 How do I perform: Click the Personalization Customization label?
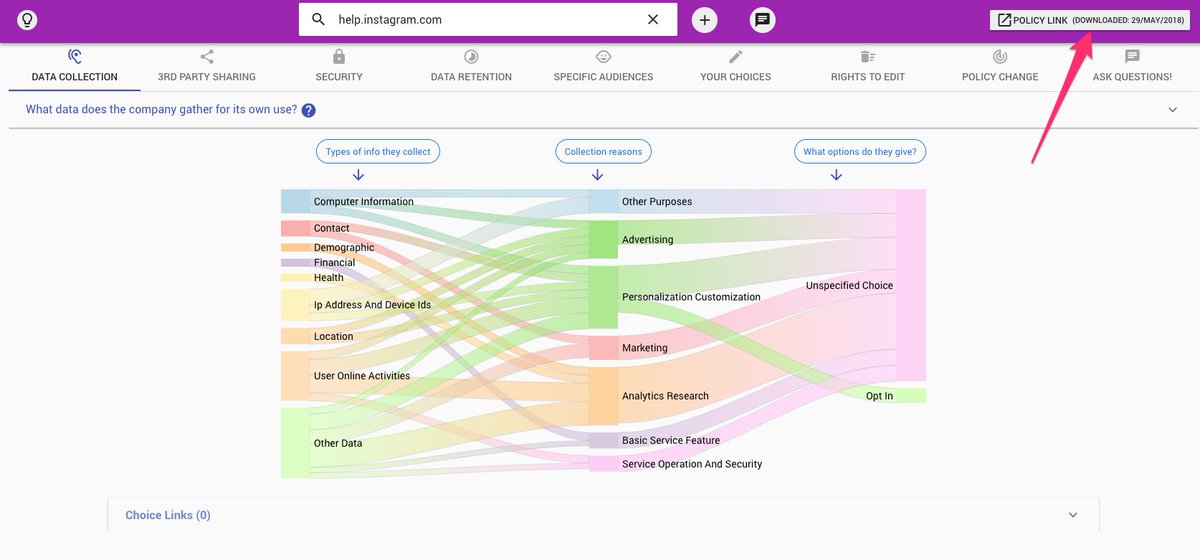[x=691, y=297]
